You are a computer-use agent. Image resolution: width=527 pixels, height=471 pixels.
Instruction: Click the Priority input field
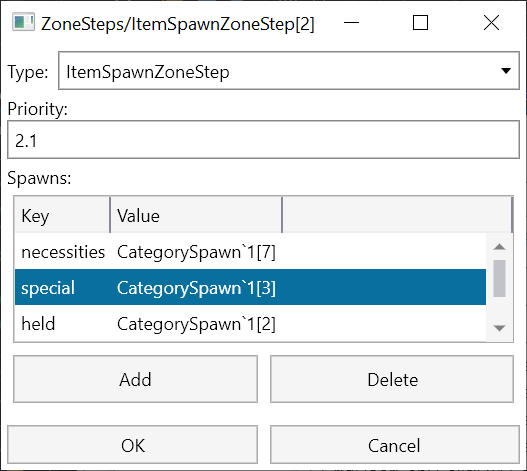coord(264,140)
